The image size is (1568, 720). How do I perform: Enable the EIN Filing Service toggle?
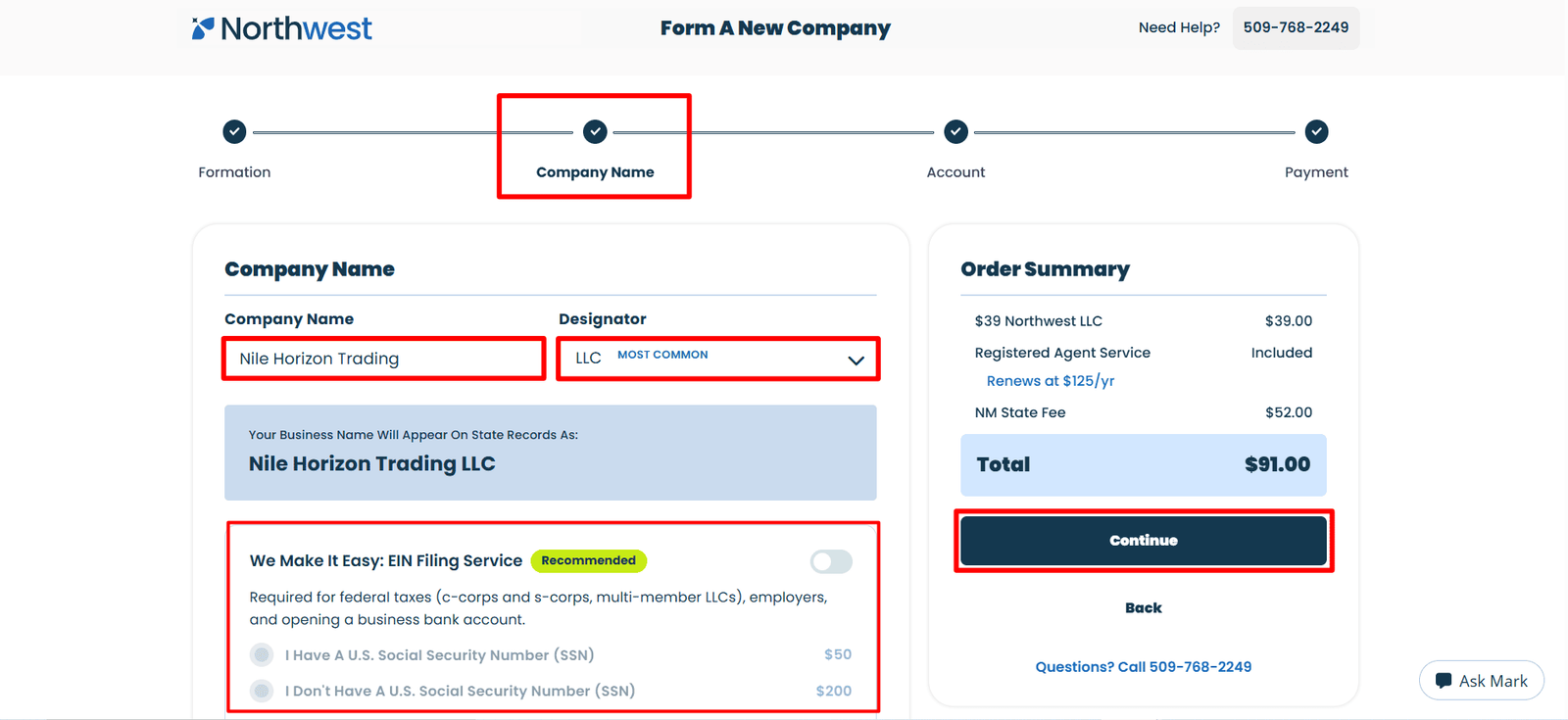pos(831,561)
